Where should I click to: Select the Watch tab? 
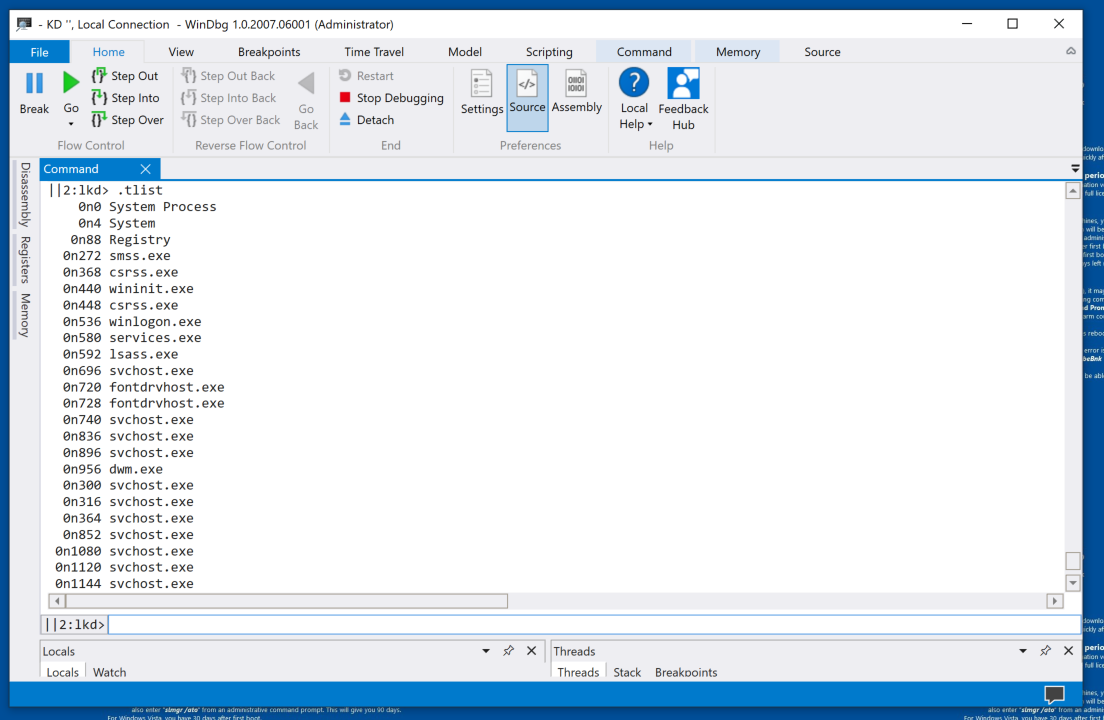pos(109,672)
